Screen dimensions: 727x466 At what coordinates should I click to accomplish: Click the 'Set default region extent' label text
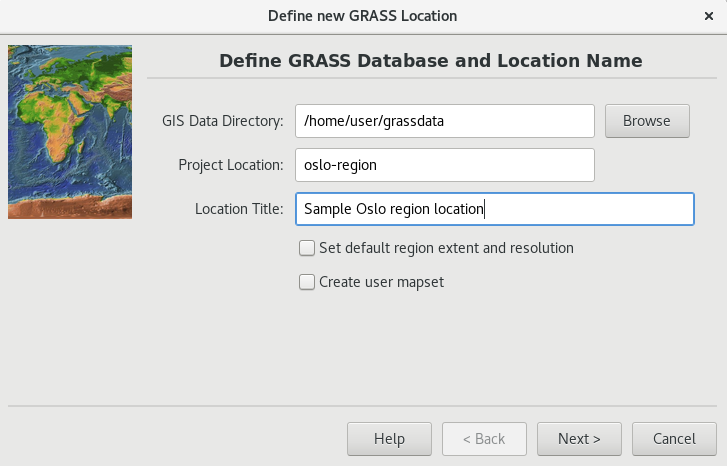(x=446, y=248)
